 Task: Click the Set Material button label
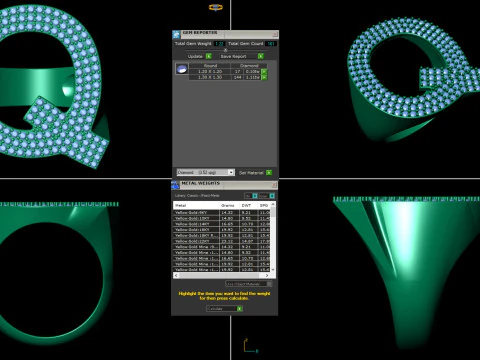[251, 173]
